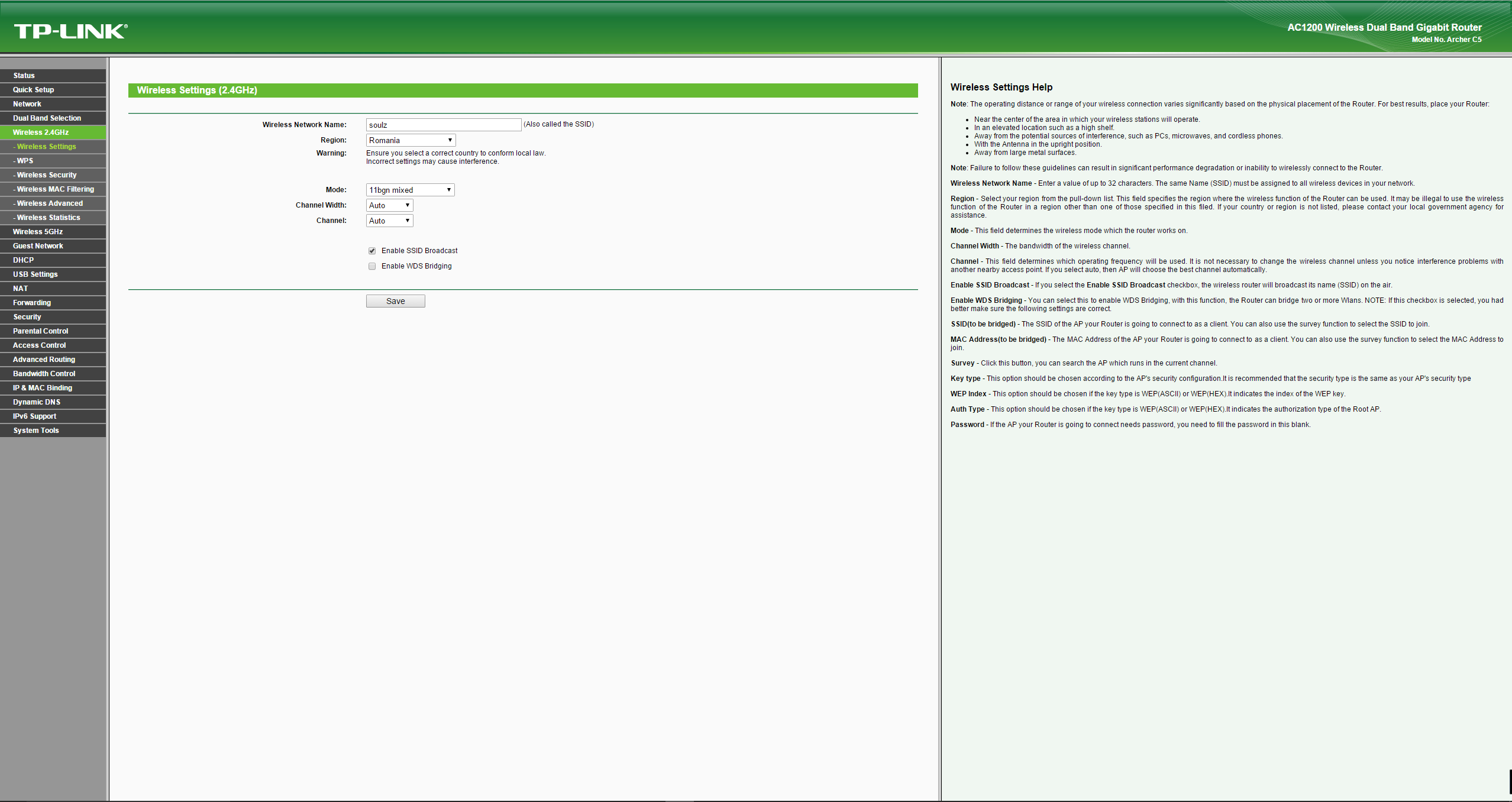Go to System Tools menu

click(36, 431)
